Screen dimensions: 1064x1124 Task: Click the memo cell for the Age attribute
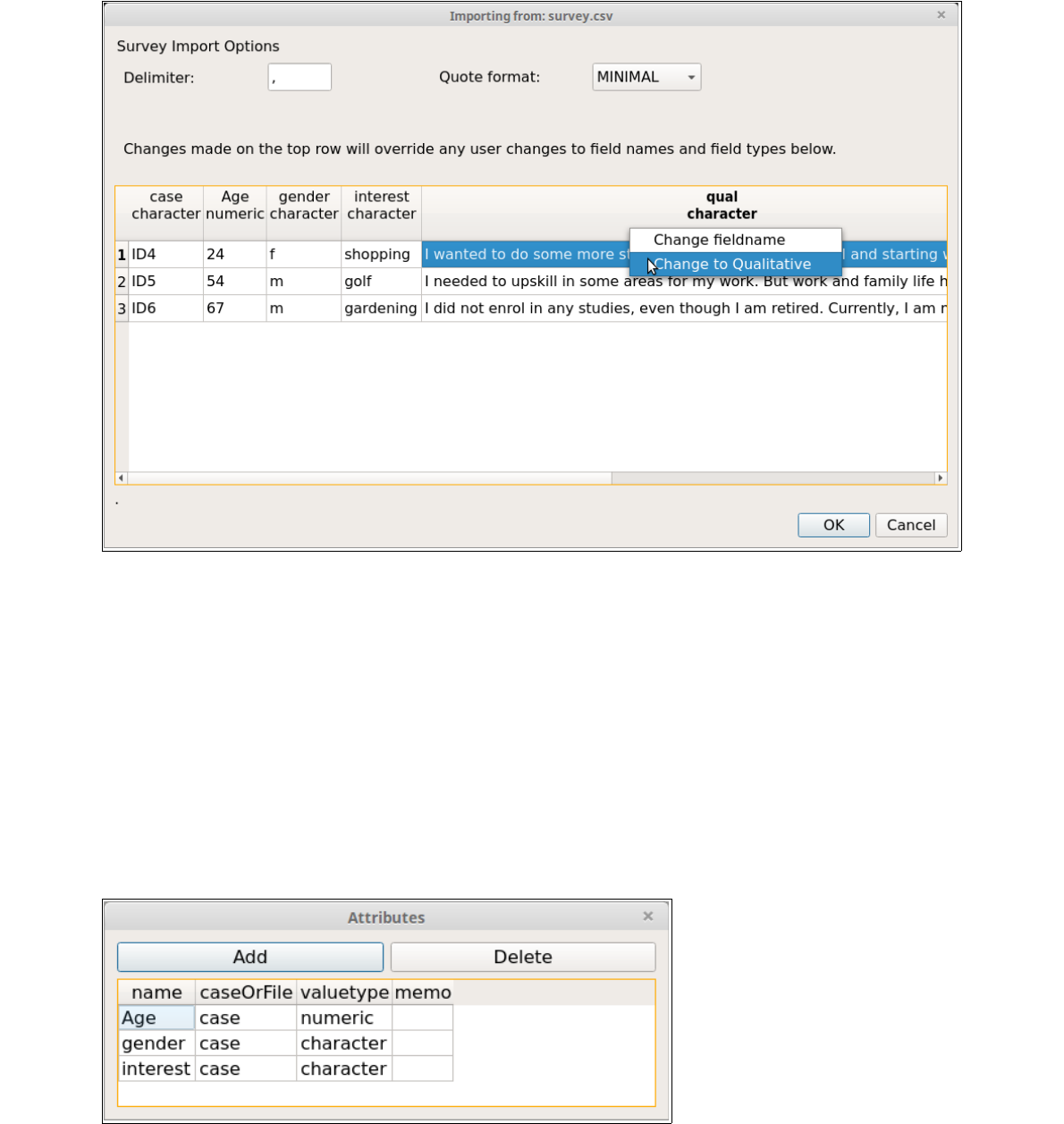click(423, 1018)
